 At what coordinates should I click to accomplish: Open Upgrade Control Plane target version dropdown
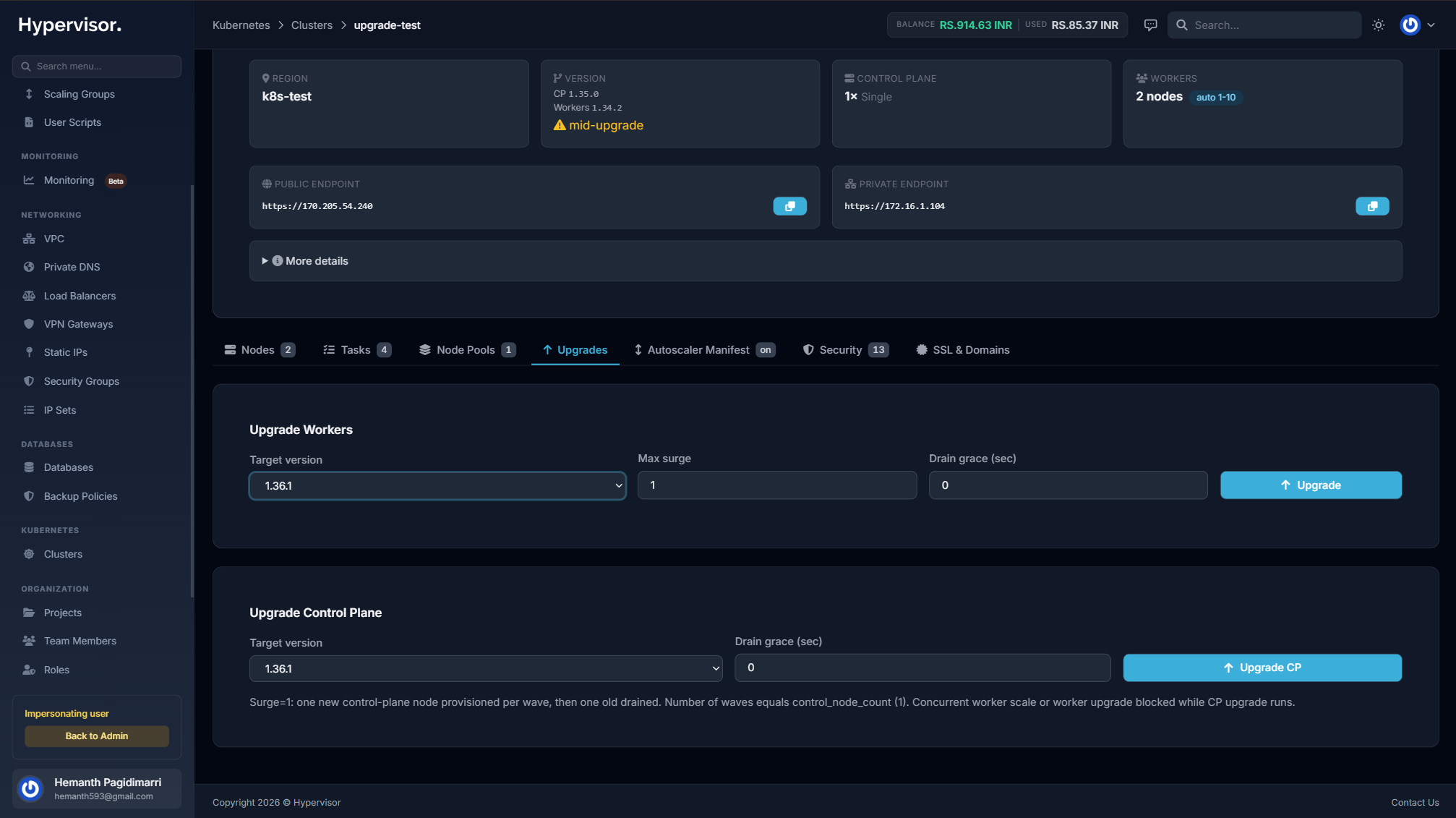pos(486,669)
